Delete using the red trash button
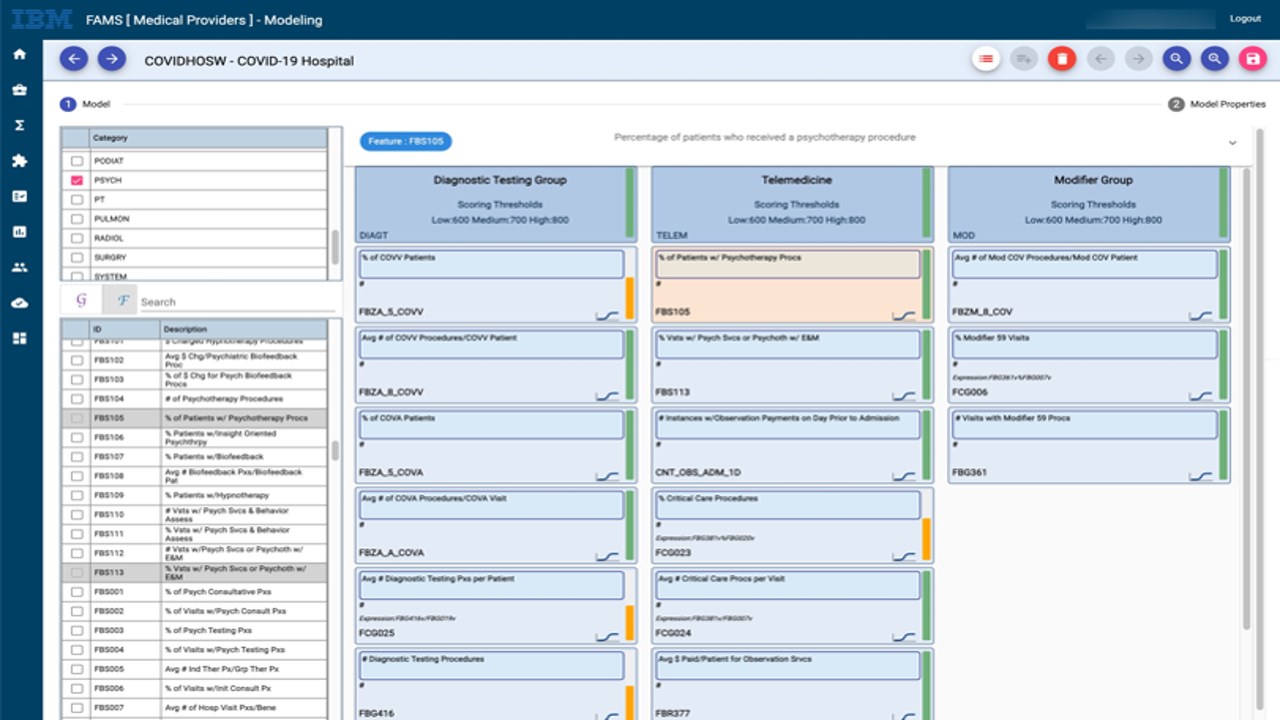This screenshot has width=1280, height=720. click(x=1062, y=59)
